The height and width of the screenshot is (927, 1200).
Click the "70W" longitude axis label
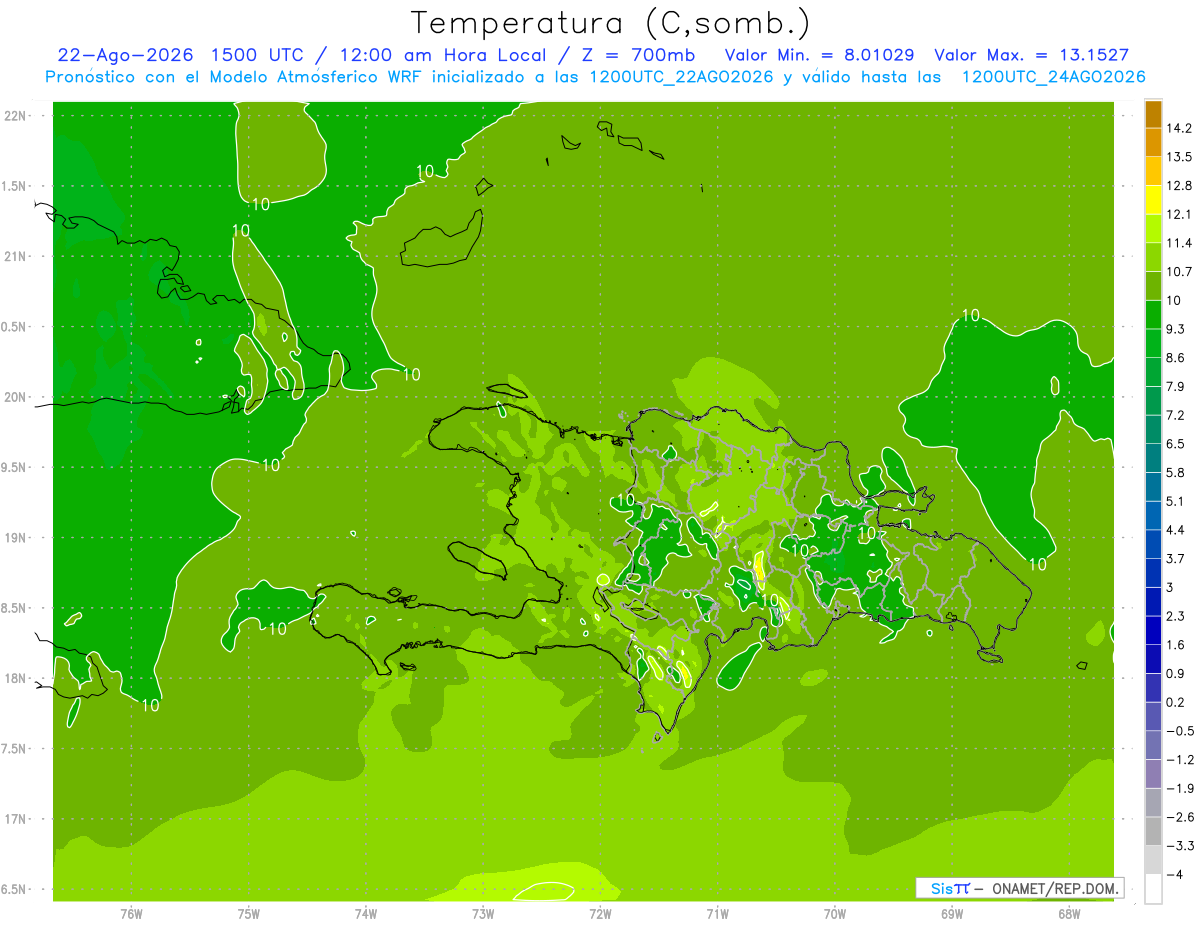coord(835,914)
